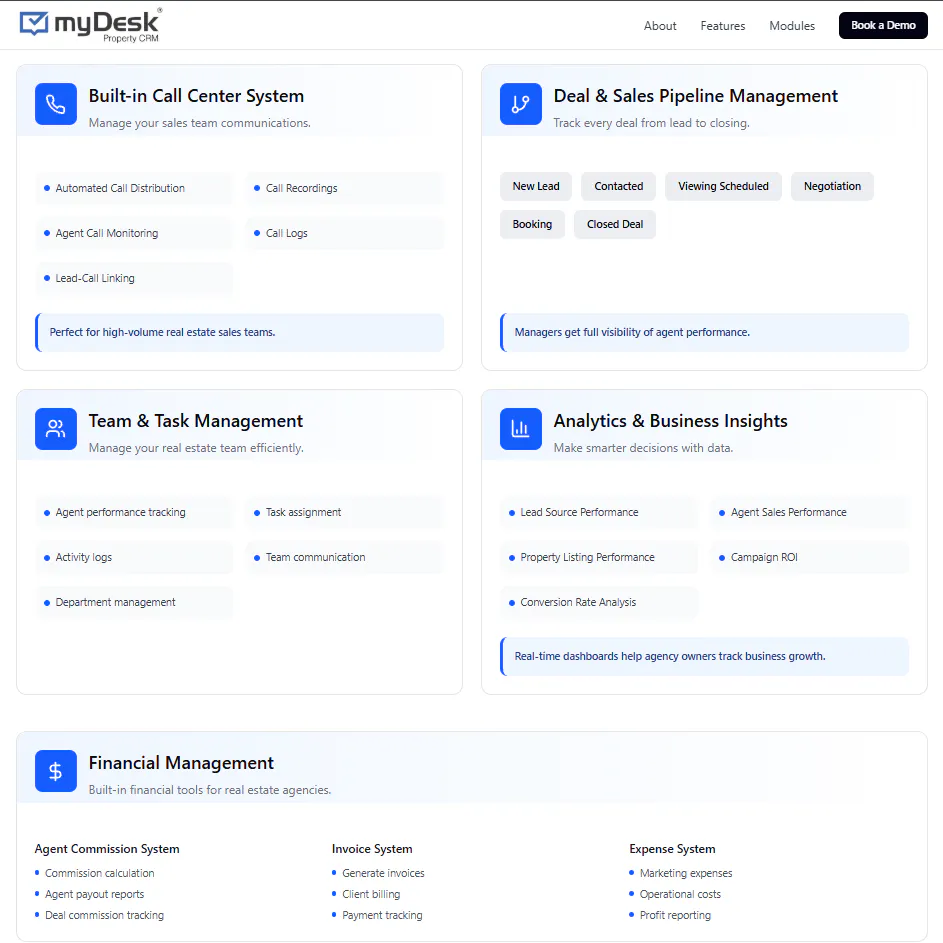Click Commission calculation list item

(x=99, y=873)
